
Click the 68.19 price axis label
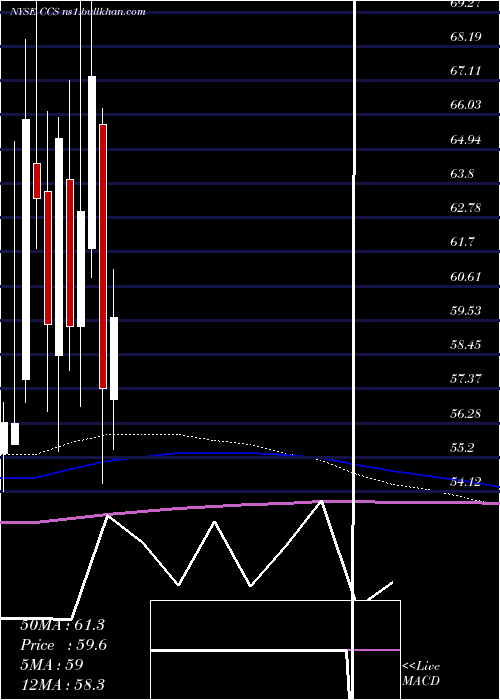[466, 36]
